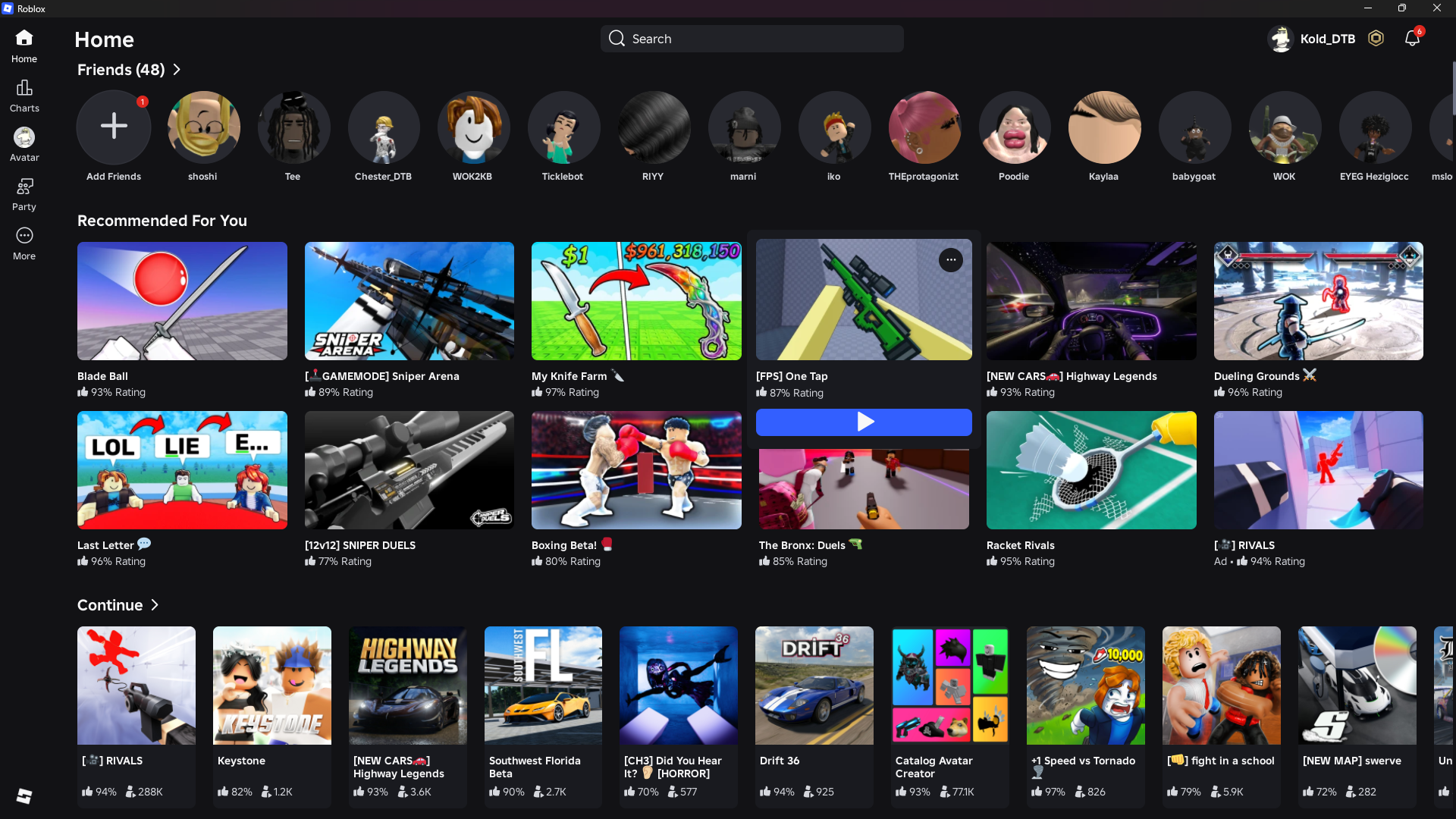Open the notifications bell
The height and width of the screenshot is (819, 1456).
[x=1412, y=39]
